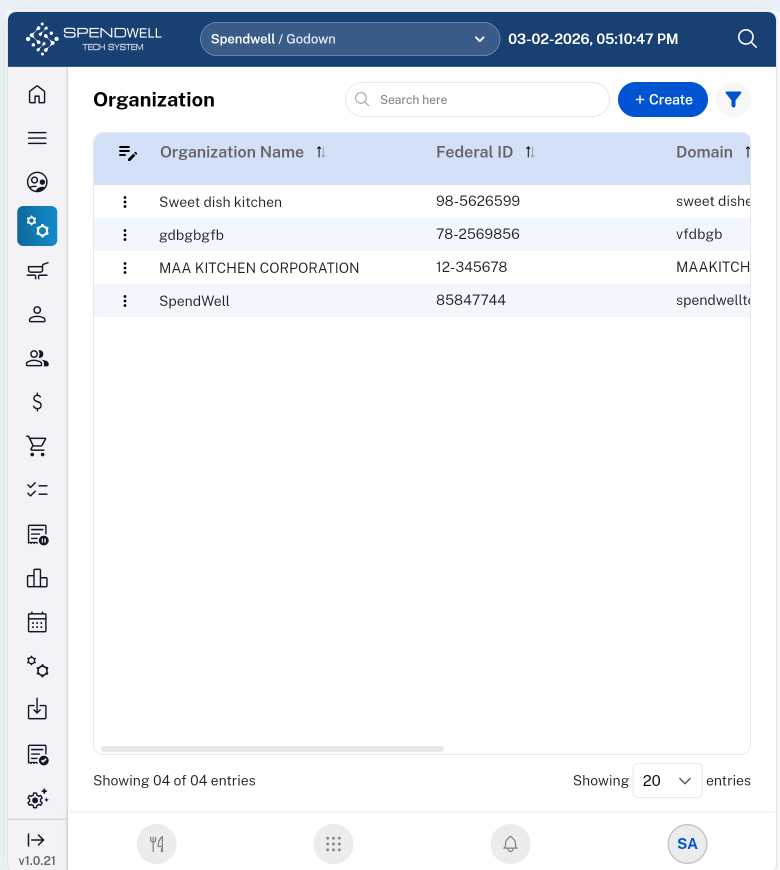Click the hamburger menu icon in sidebar

[x=37, y=138]
